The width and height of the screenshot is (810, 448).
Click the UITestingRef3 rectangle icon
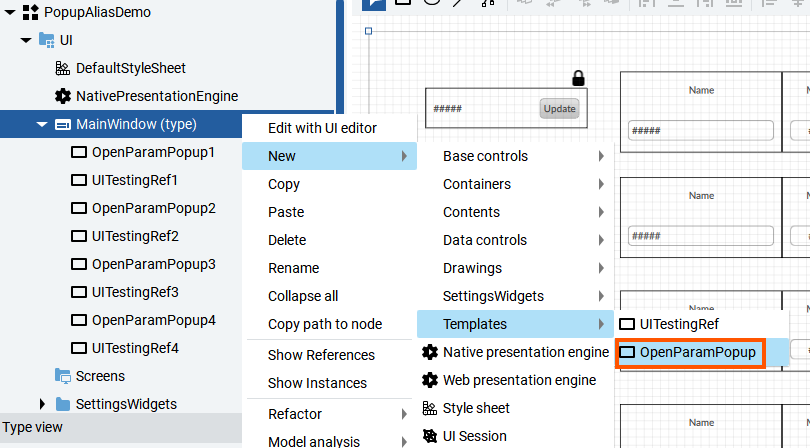[79, 292]
